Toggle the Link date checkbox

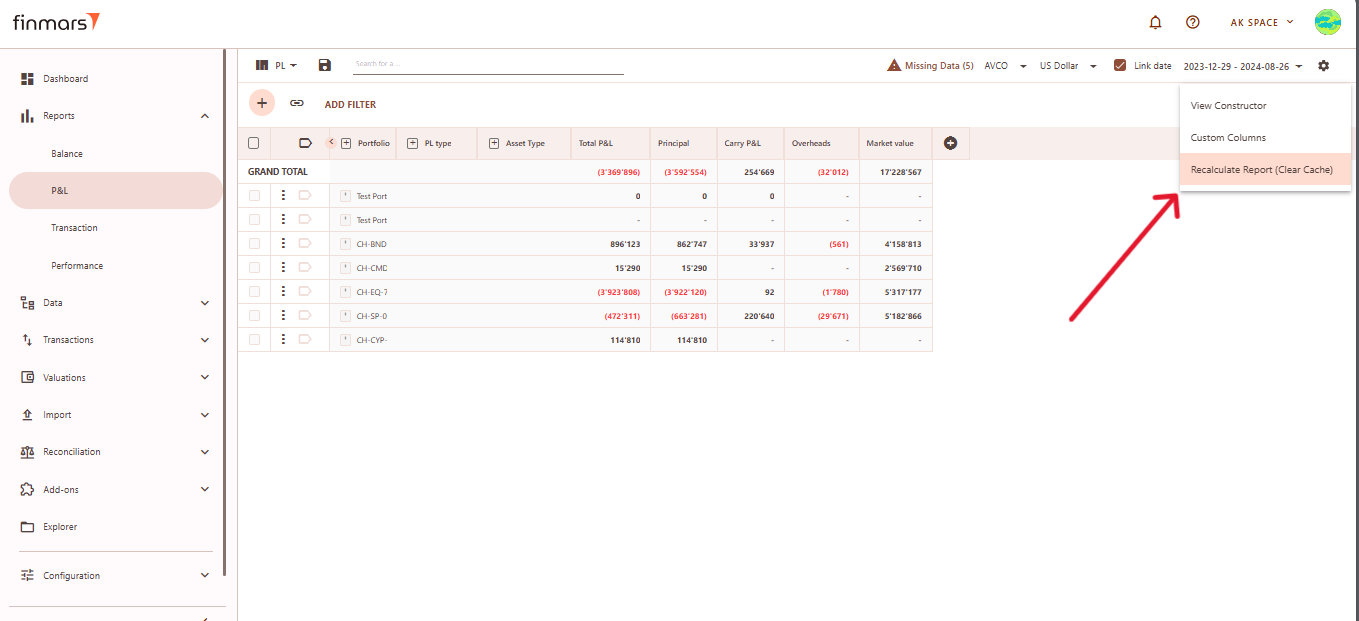1120,66
